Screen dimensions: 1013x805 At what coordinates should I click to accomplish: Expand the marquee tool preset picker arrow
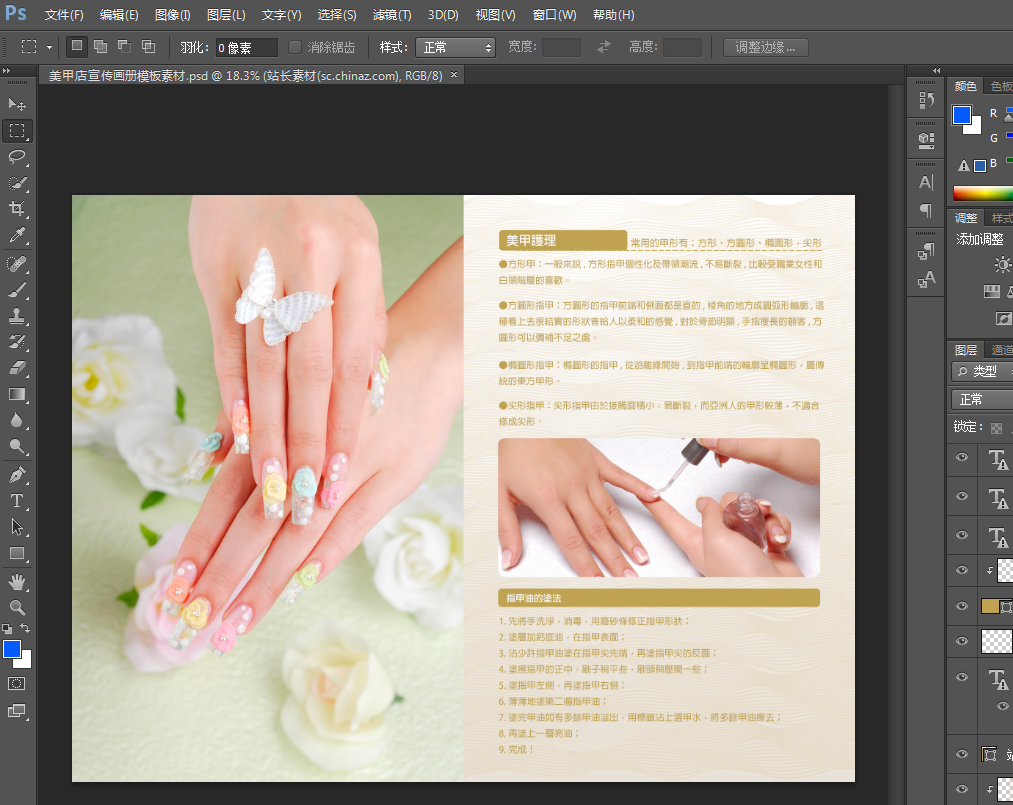click(49, 47)
